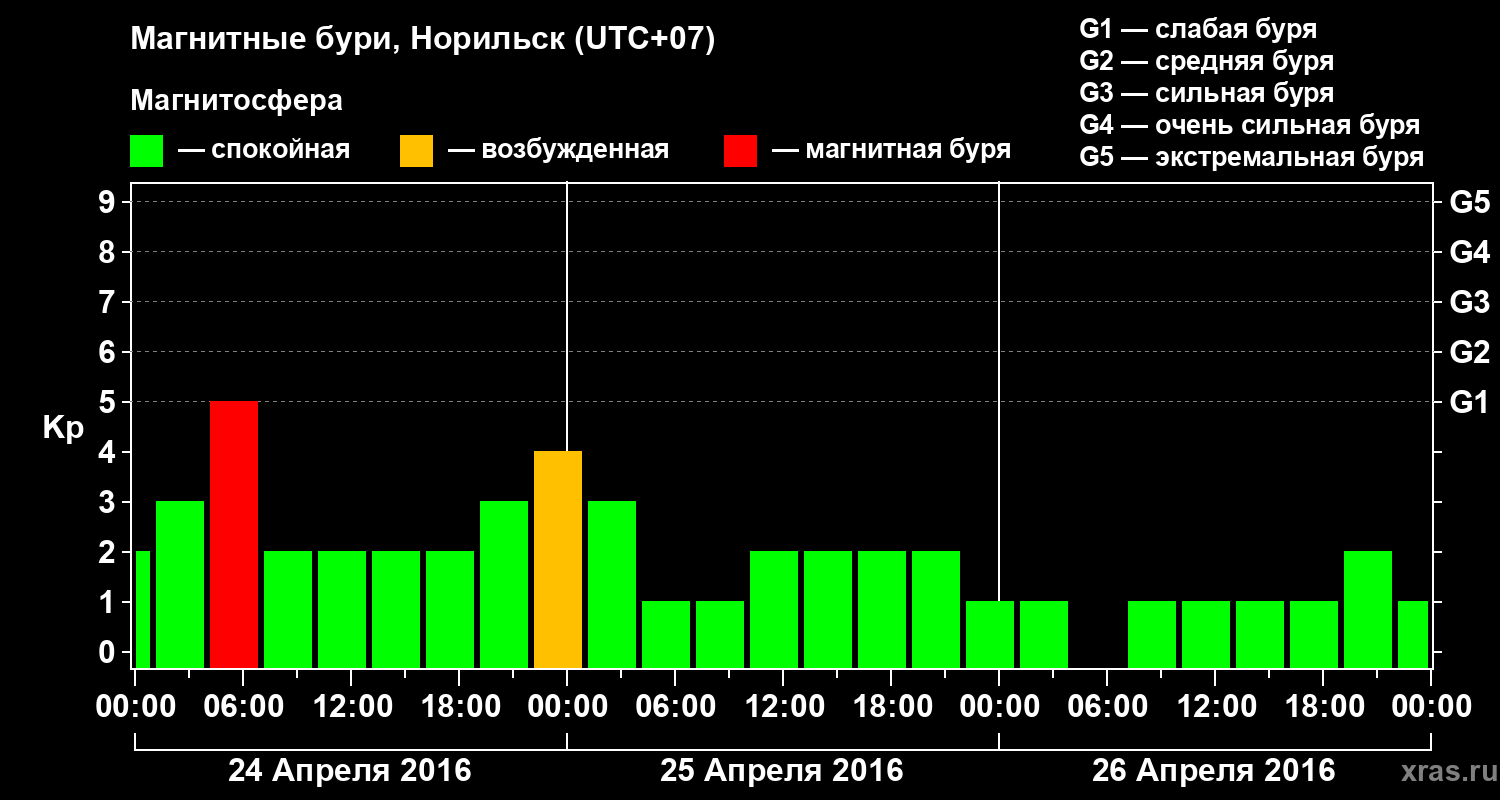Screen dimensions: 1500x800
Task: Click the 'спокойная' legend text
Action: coord(280,151)
